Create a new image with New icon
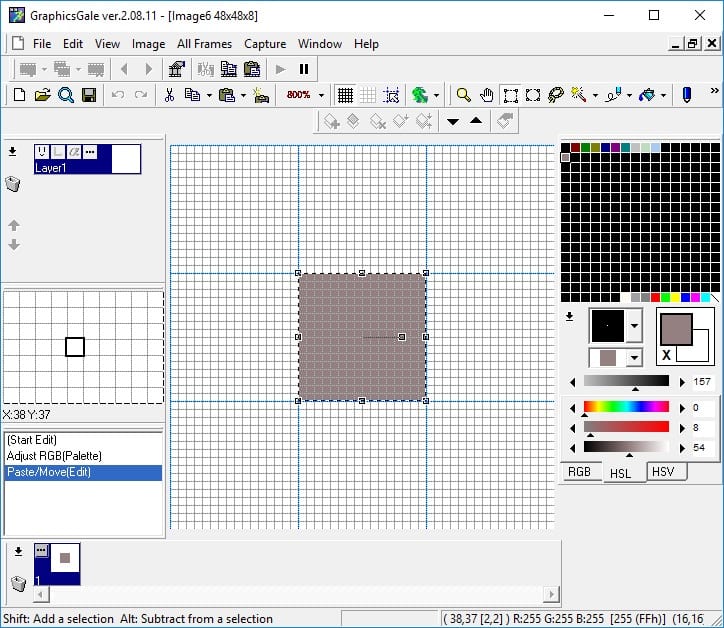This screenshot has width=724, height=628. pyautogui.click(x=19, y=95)
